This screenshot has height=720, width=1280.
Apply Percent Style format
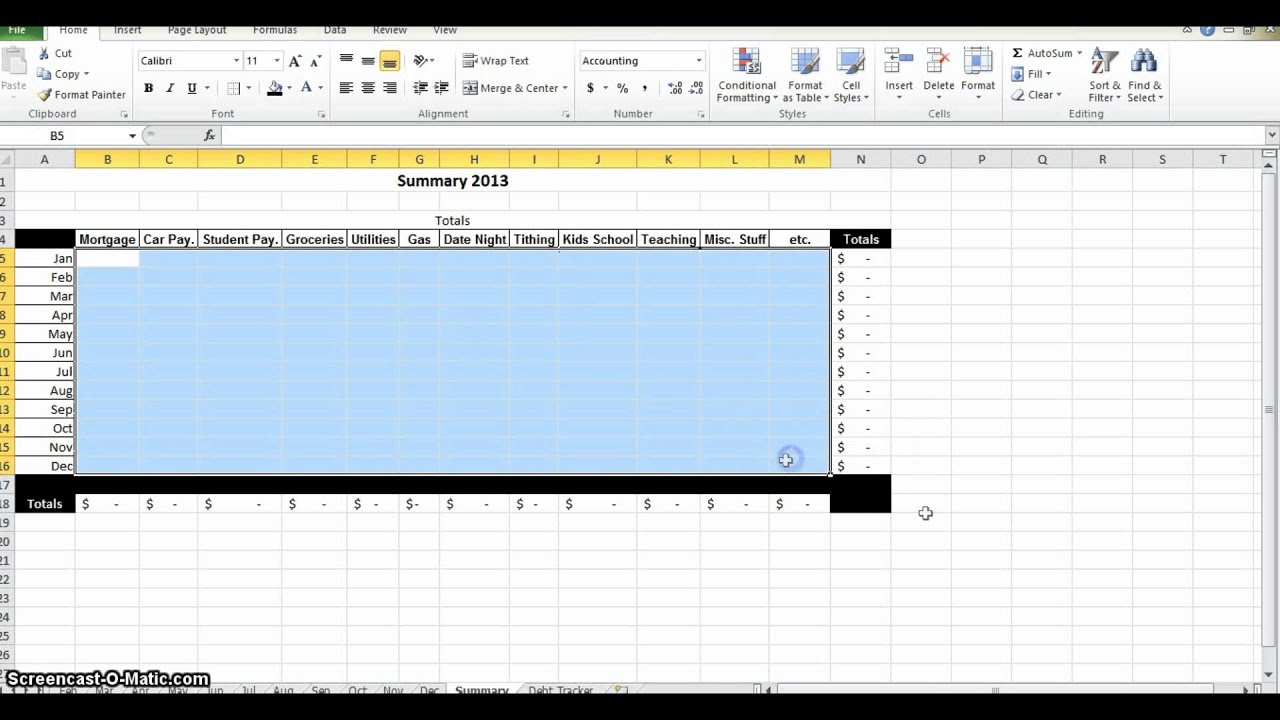(x=622, y=88)
